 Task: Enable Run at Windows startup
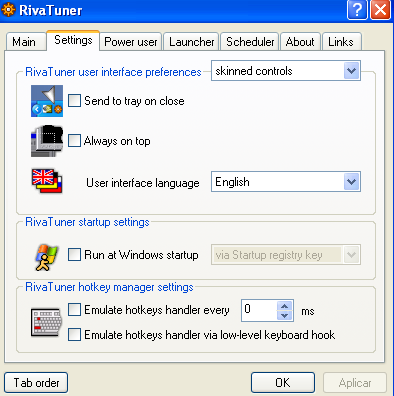tap(74, 255)
